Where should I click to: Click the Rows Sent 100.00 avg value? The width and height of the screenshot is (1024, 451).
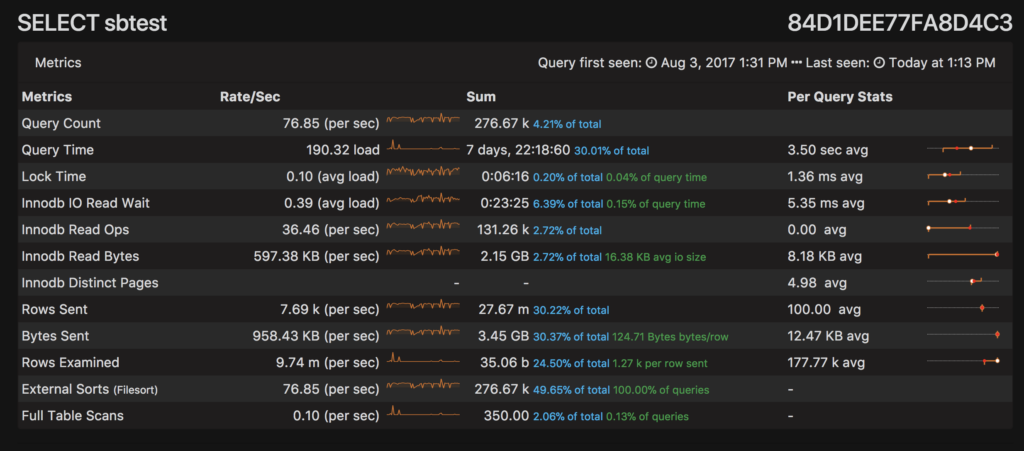point(824,309)
